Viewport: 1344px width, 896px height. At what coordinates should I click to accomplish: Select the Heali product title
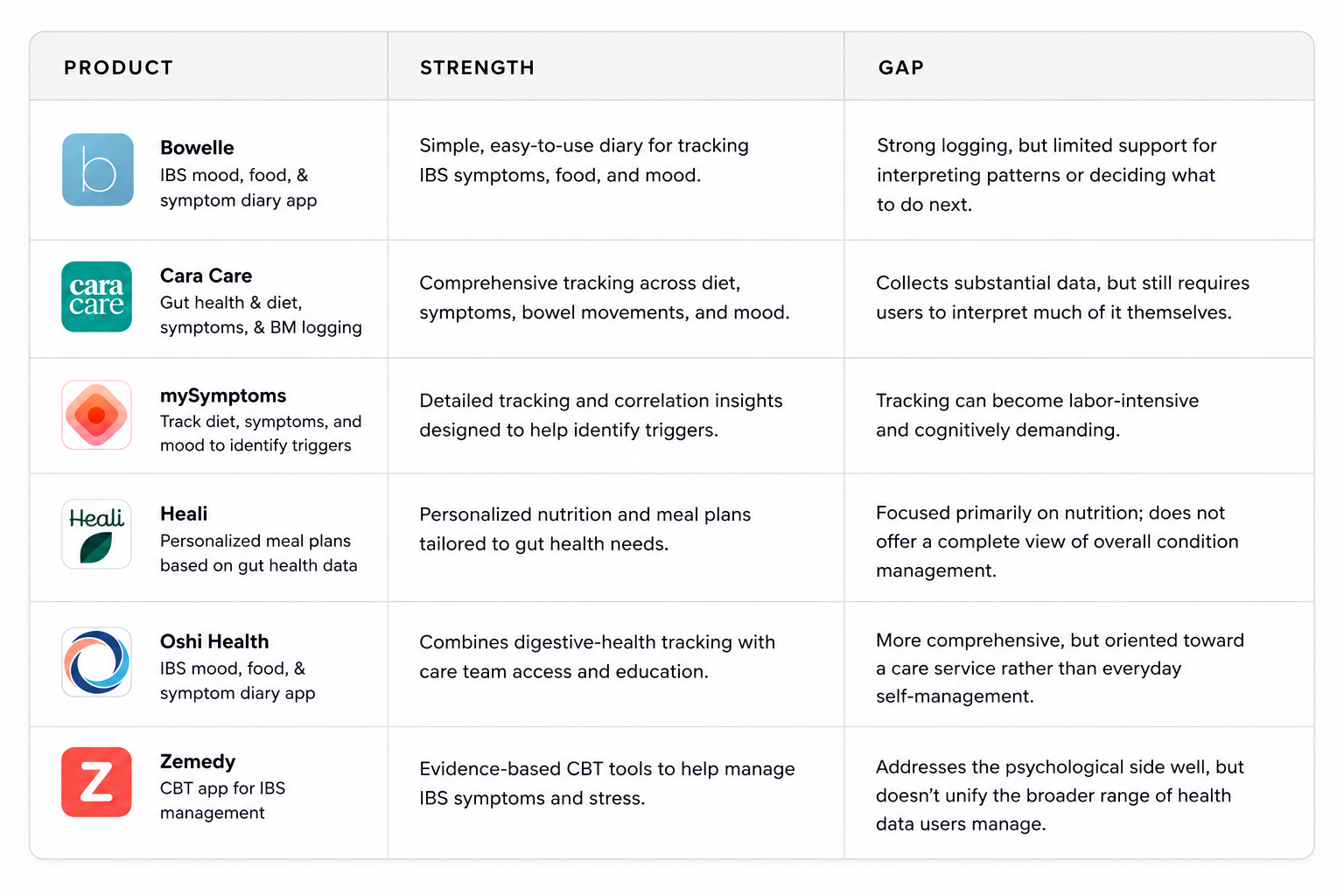184,514
